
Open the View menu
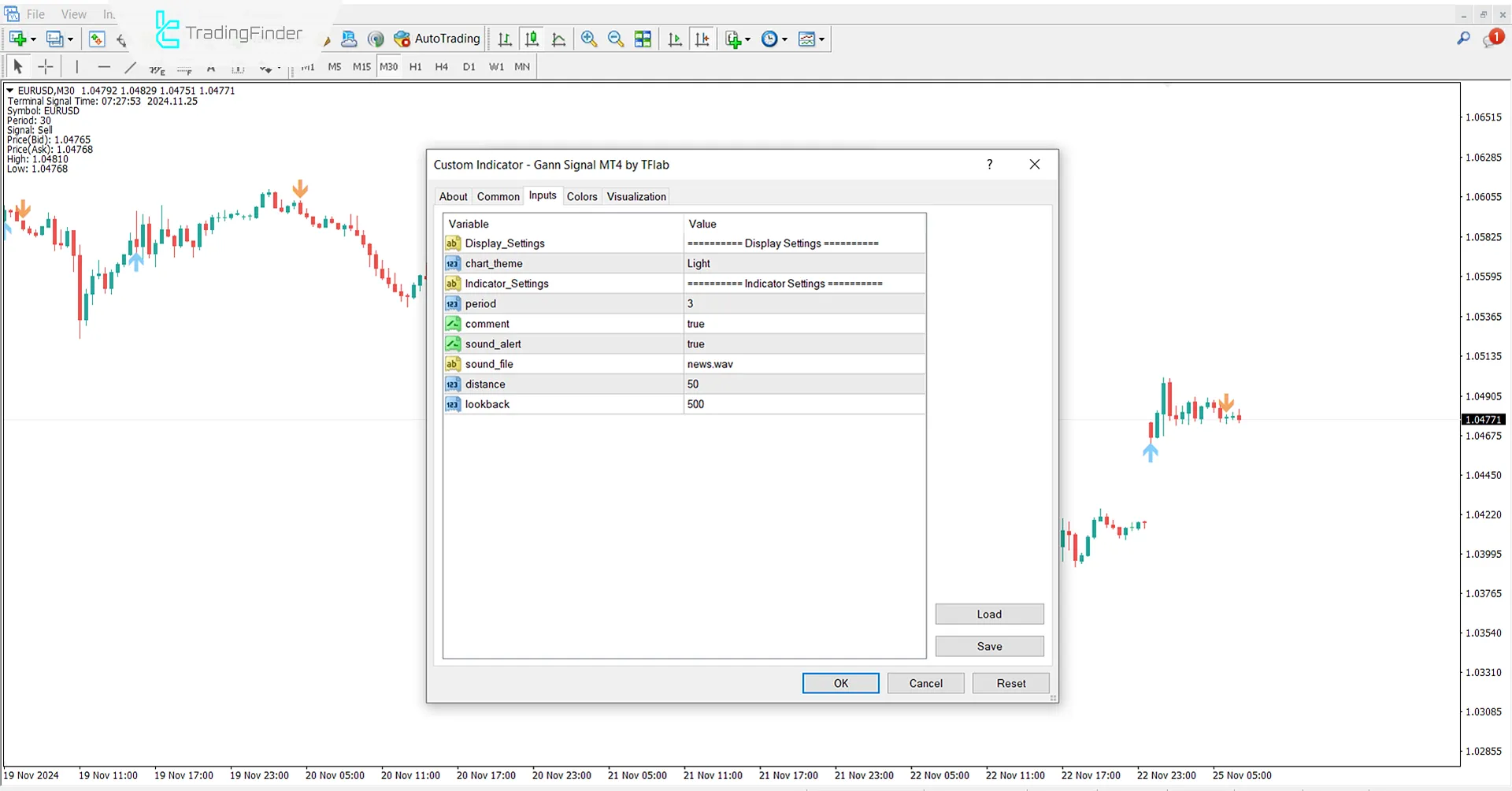73,13
